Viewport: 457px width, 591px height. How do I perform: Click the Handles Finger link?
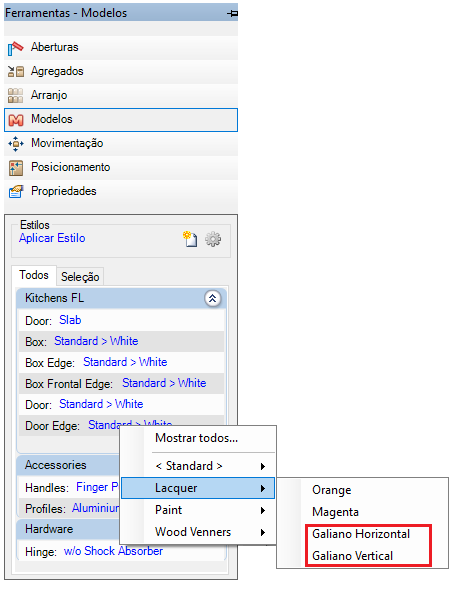click(97, 487)
